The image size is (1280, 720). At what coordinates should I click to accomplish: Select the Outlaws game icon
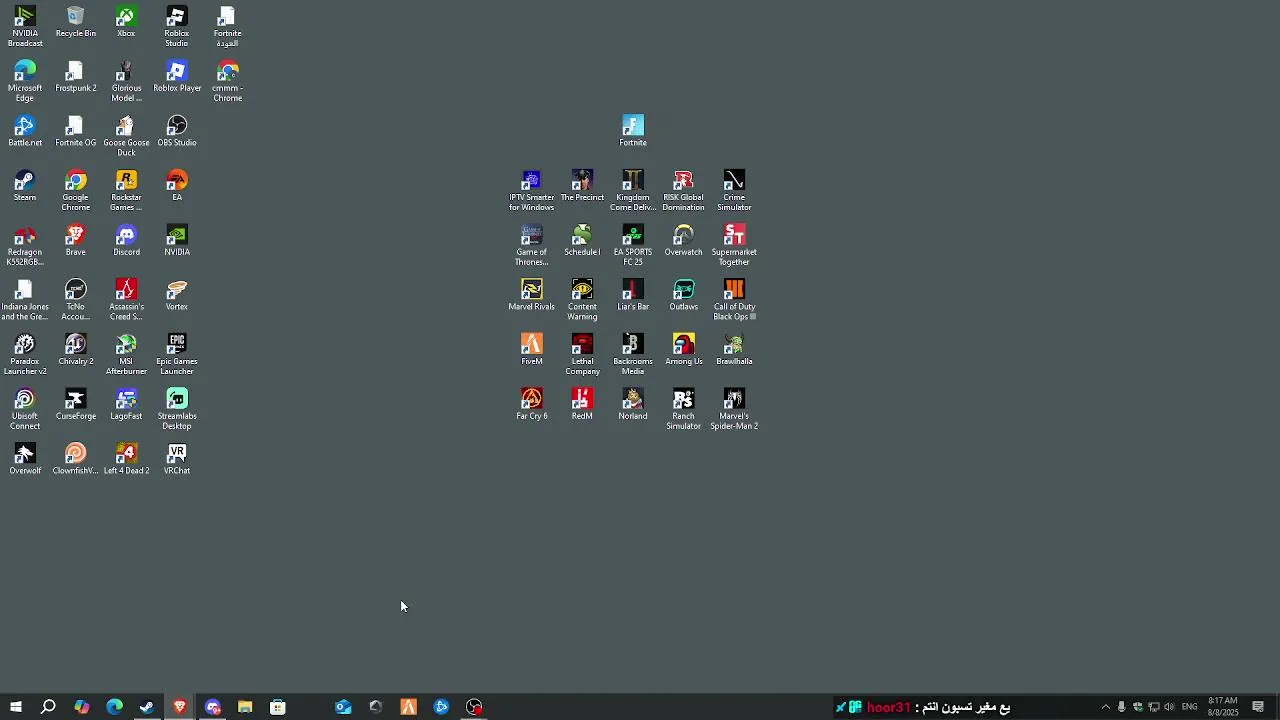point(684,295)
